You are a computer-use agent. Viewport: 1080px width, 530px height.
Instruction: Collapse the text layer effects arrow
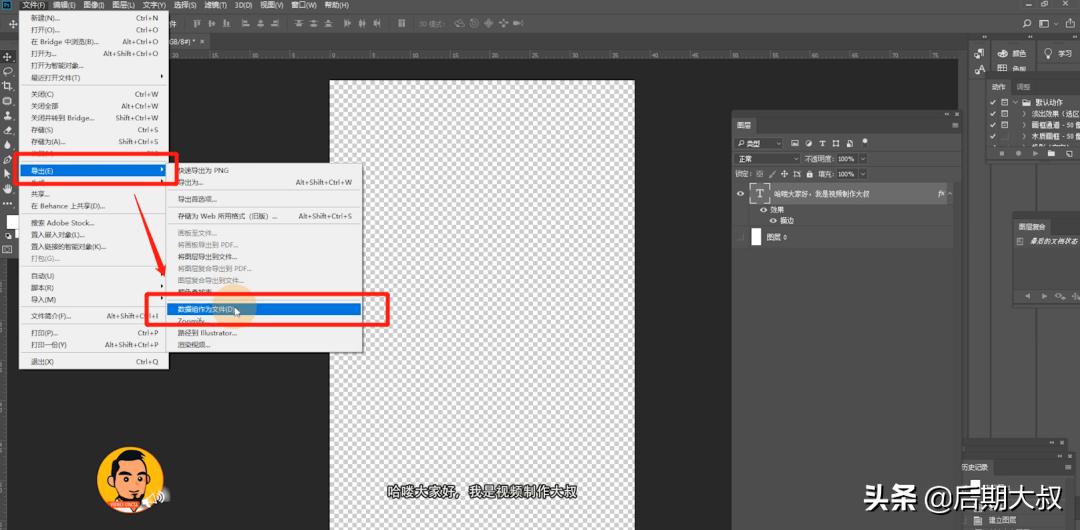(x=950, y=194)
